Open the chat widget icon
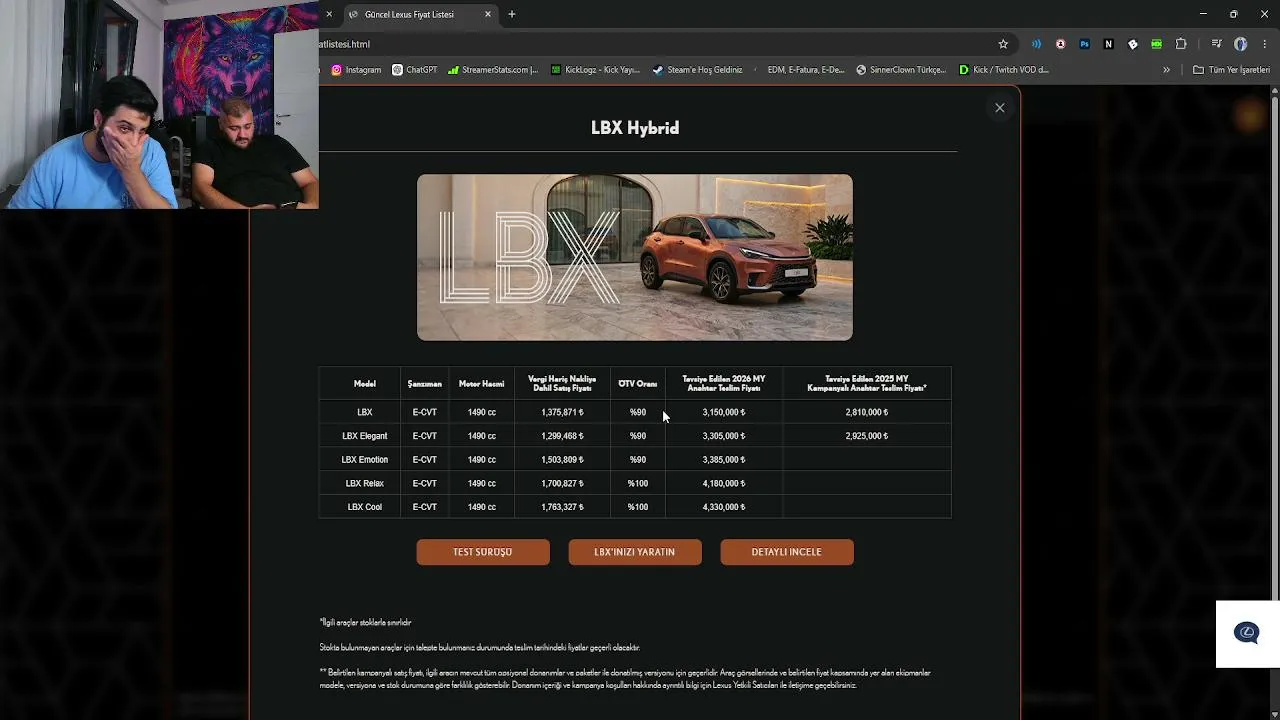 click(x=1247, y=632)
